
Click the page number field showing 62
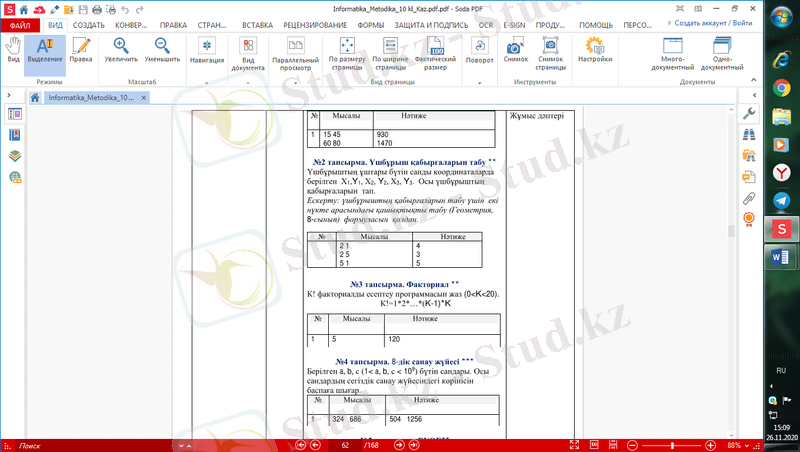click(x=351, y=444)
